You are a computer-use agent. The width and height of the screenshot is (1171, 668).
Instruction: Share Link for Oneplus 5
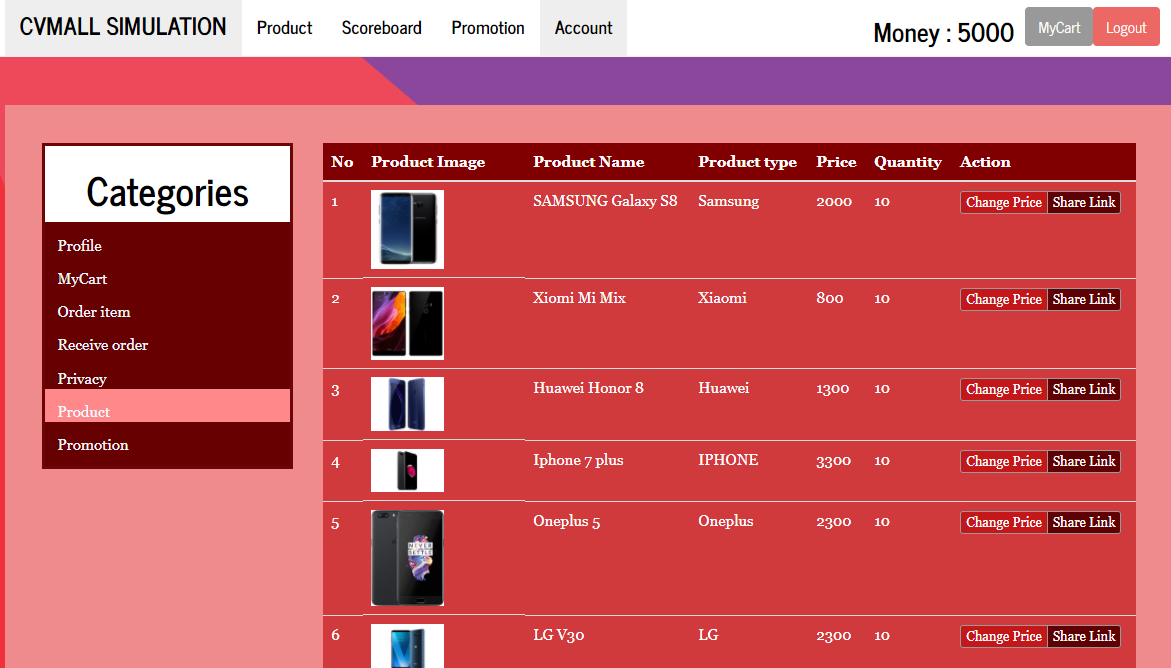click(1084, 522)
